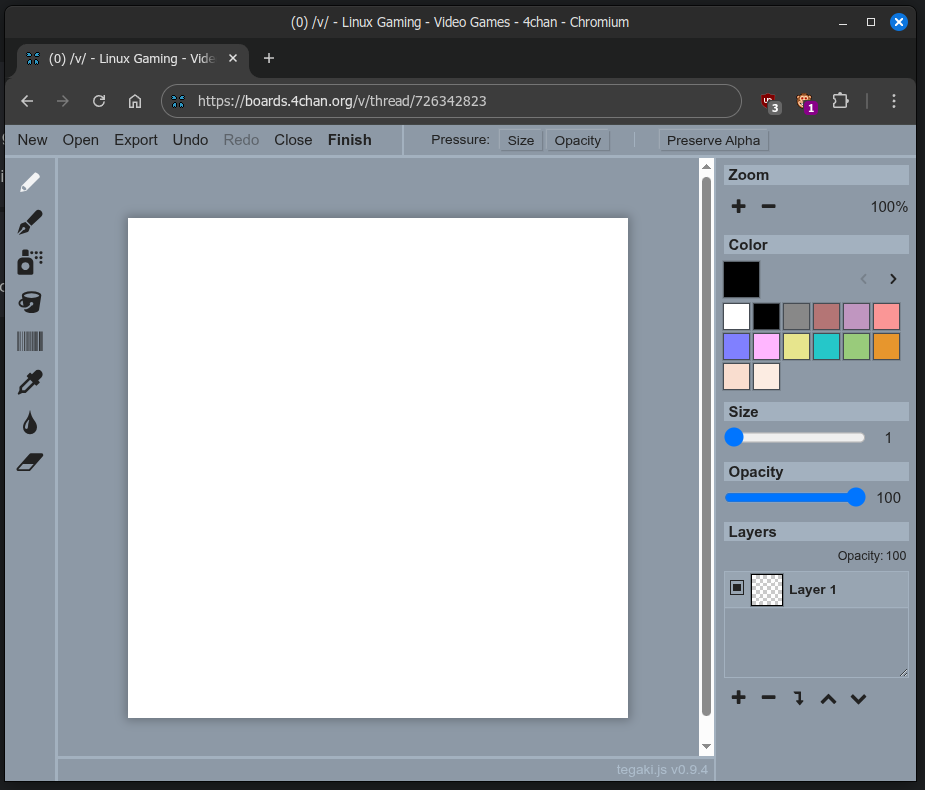The width and height of the screenshot is (925, 790).
Task: Select the Pencil tool
Action: point(30,182)
